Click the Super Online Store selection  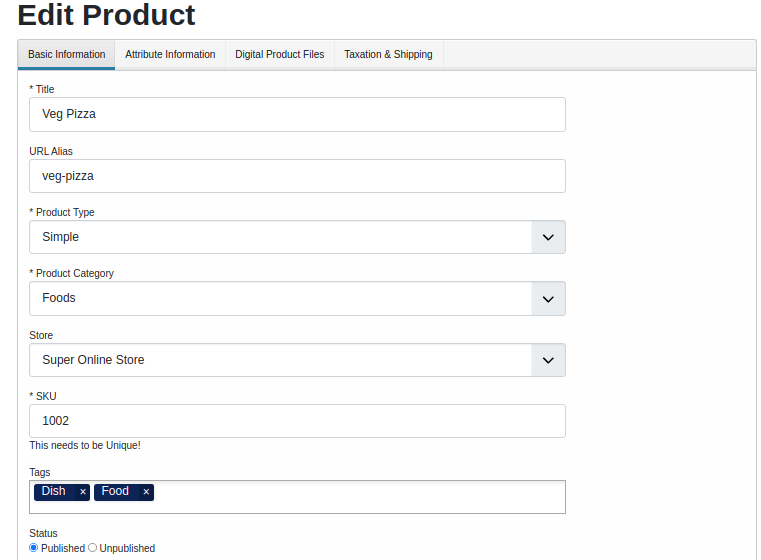pyautogui.click(x=280, y=360)
